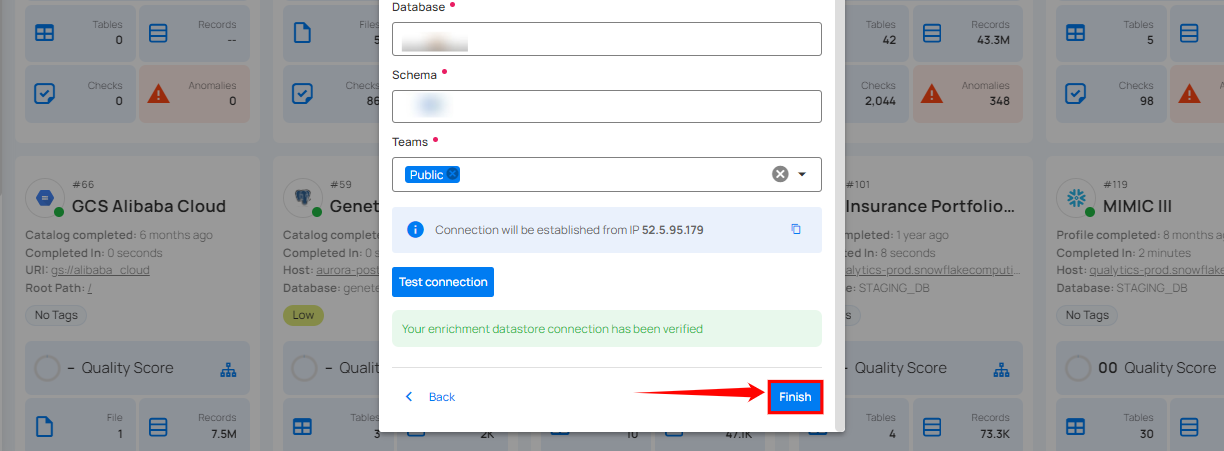This screenshot has height=451, width=1224.
Task: Open the gs://alibaba_cloud URI link
Action: pos(100,270)
